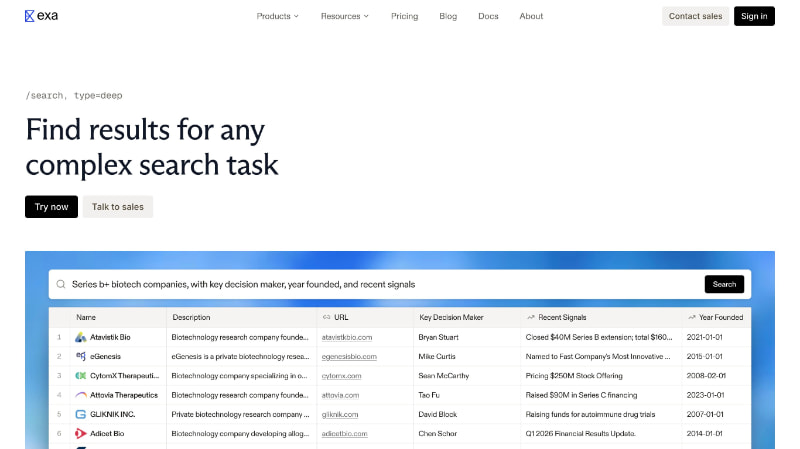Screen dimensions: 800x449
Task: Click CytomX Therapeutics logo icon
Action: [81, 376]
